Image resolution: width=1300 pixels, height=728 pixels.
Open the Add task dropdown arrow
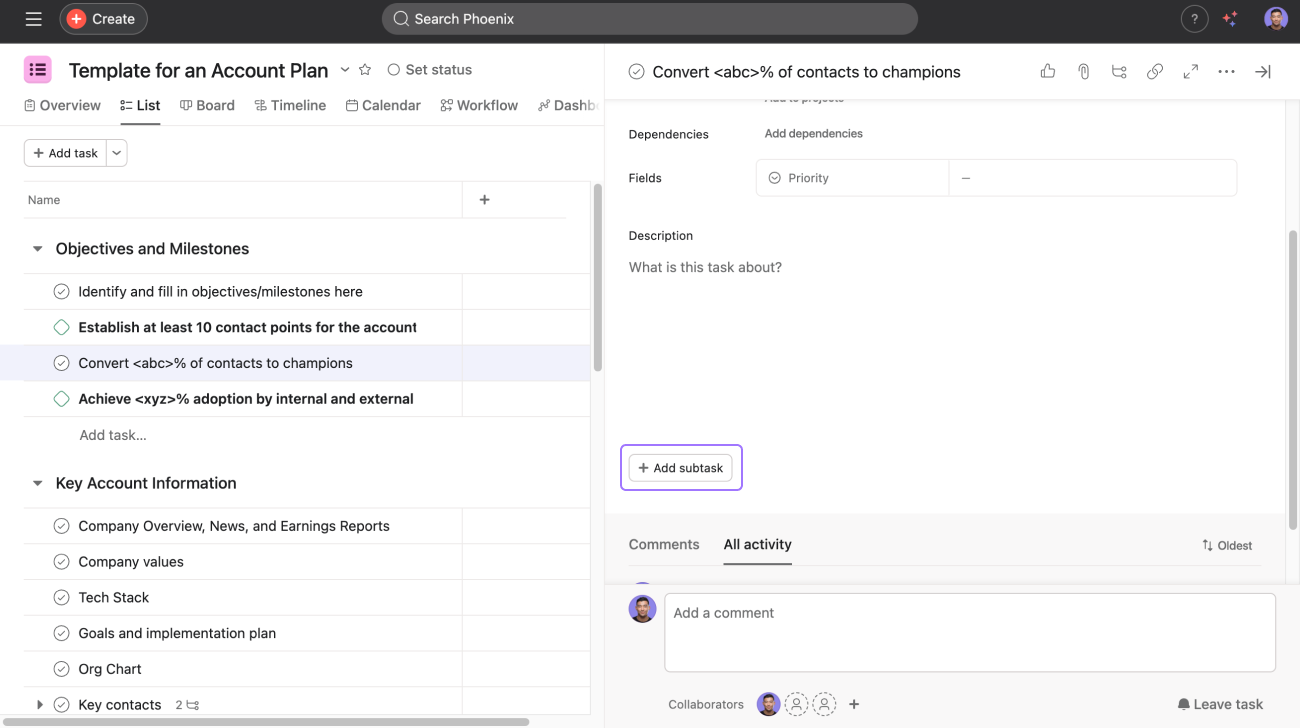[x=117, y=153]
